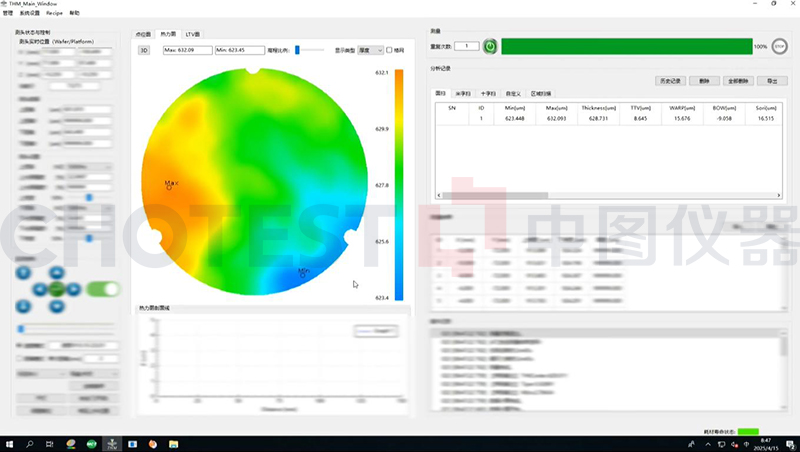Viewport: 800px width, 452px height.
Task: Switch to the 热力图 tab
Action: click(x=168, y=34)
